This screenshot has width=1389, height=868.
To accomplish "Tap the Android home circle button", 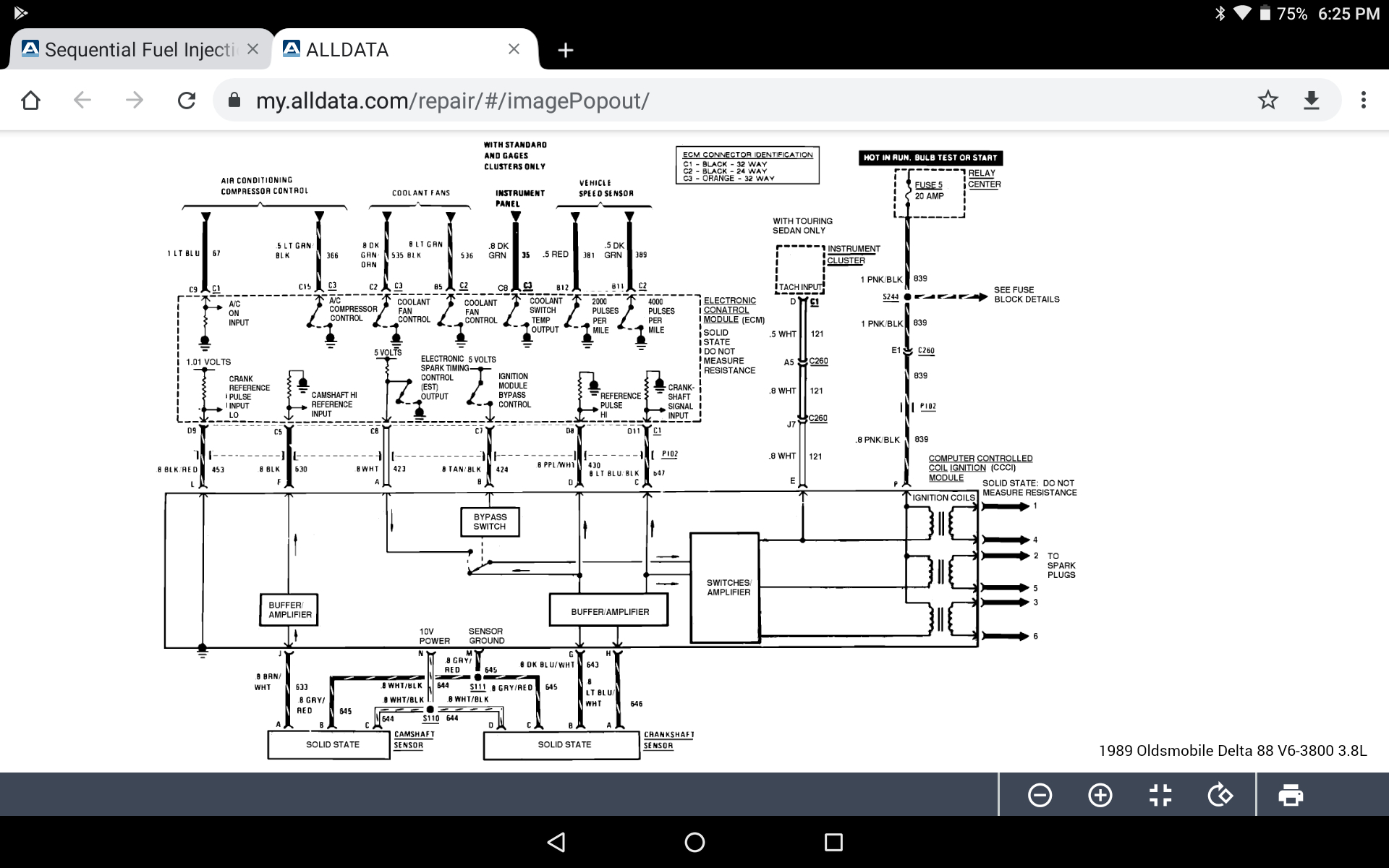I will pyautogui.click(x=694, y=842).
